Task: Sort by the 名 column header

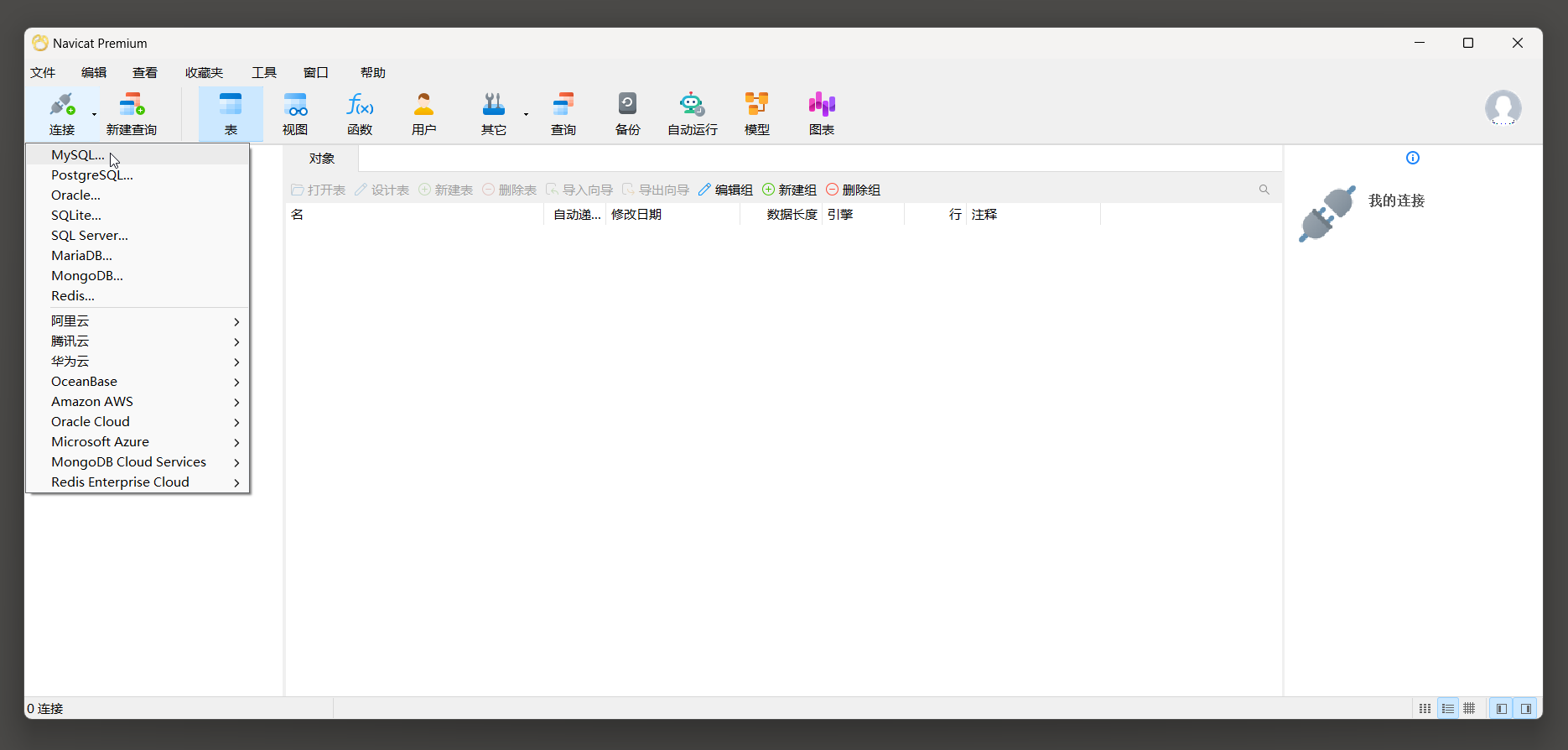Action: click(x=415, y=215)
